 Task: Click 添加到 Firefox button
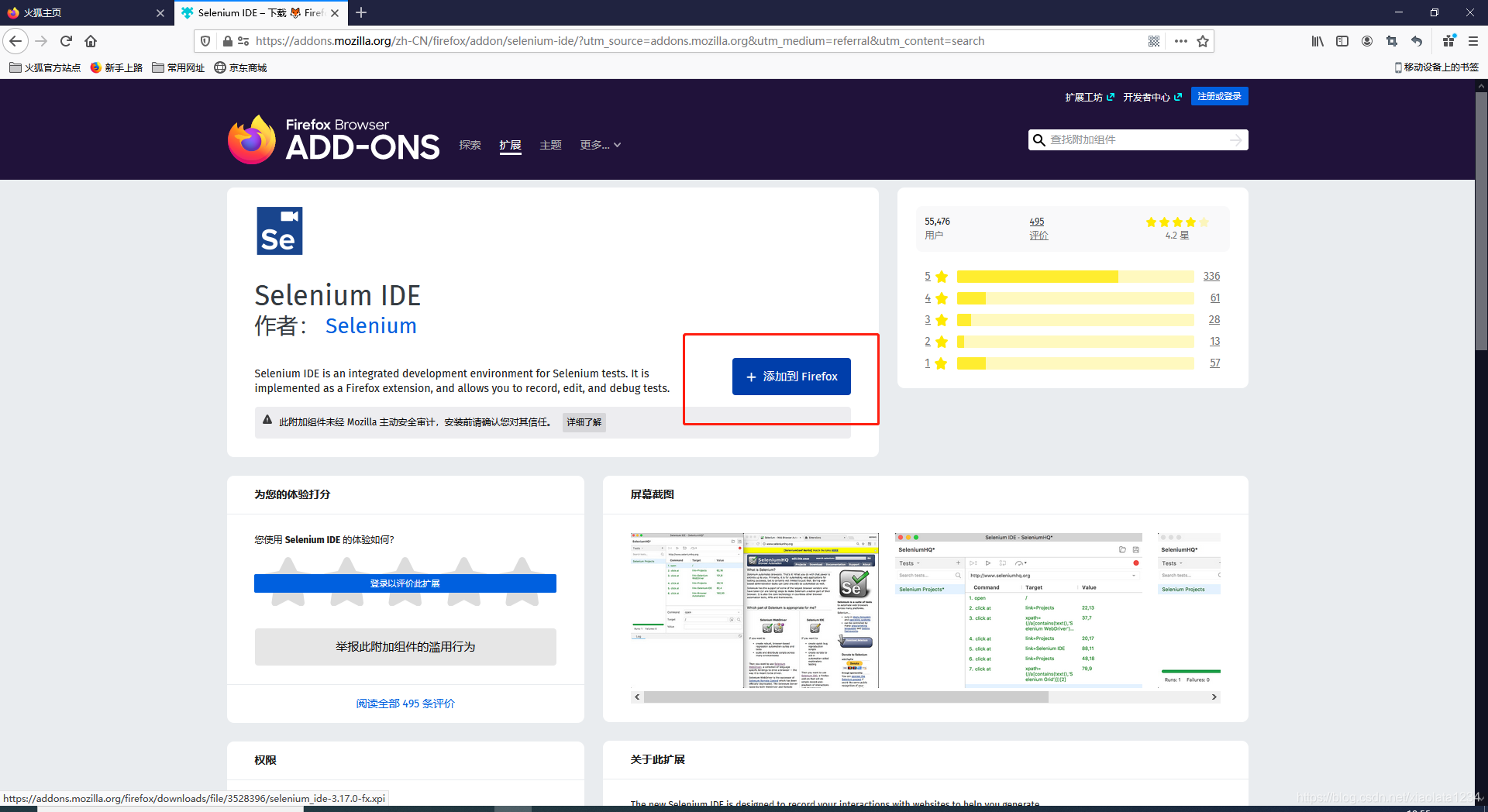(791, 377)
